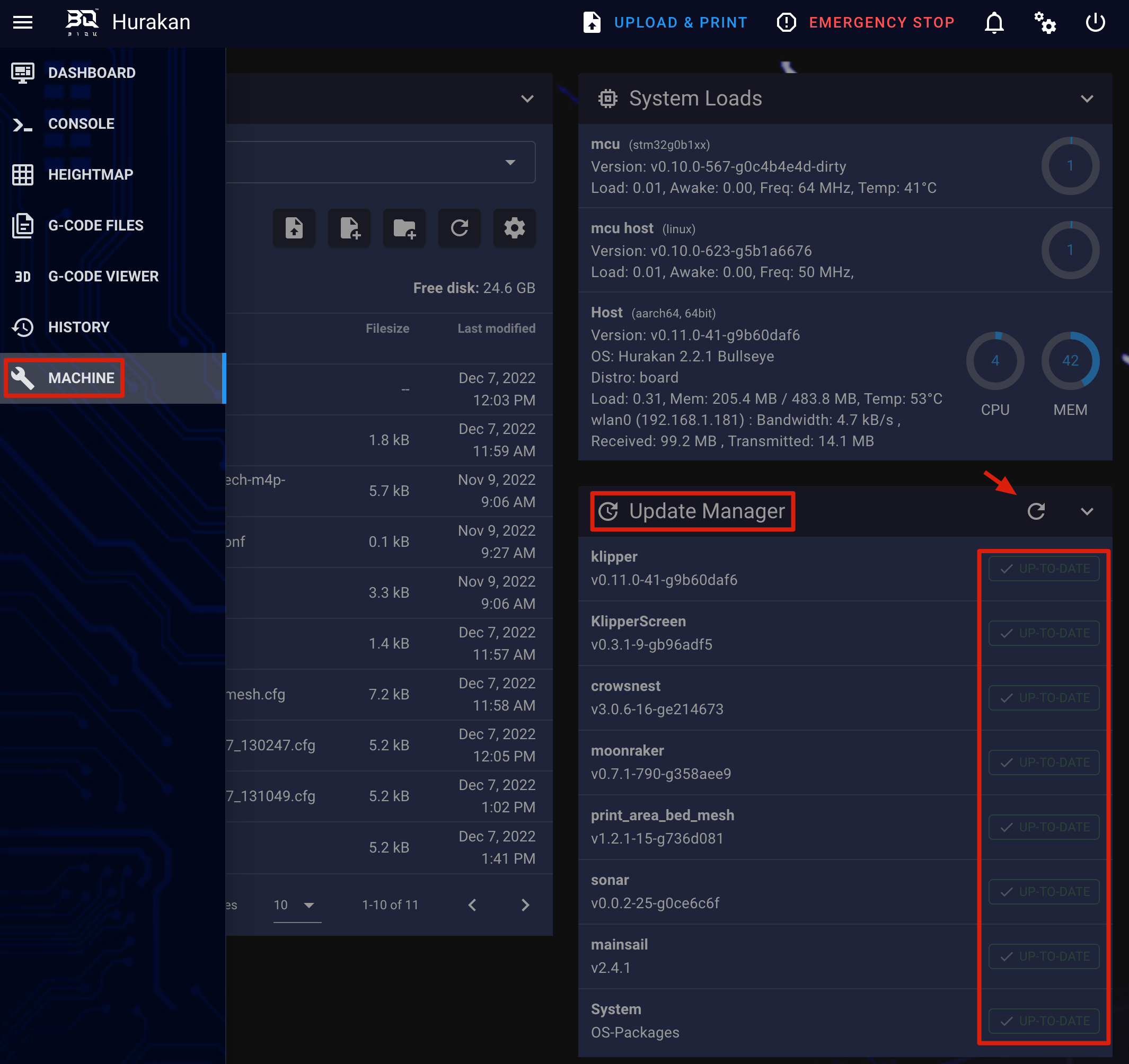
Task: Click the create new folder icon
Action: (404, 228)
